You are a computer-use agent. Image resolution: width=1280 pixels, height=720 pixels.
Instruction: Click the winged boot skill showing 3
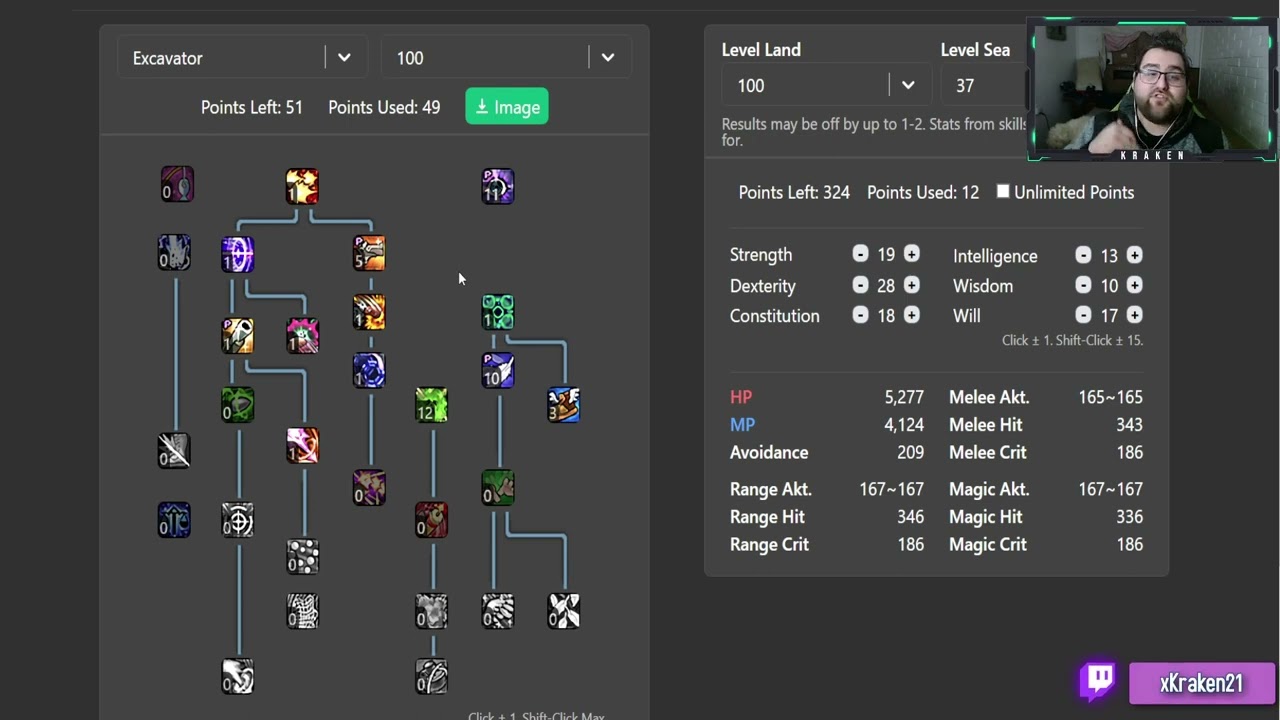pyautogui.click(x=563, y=405)
